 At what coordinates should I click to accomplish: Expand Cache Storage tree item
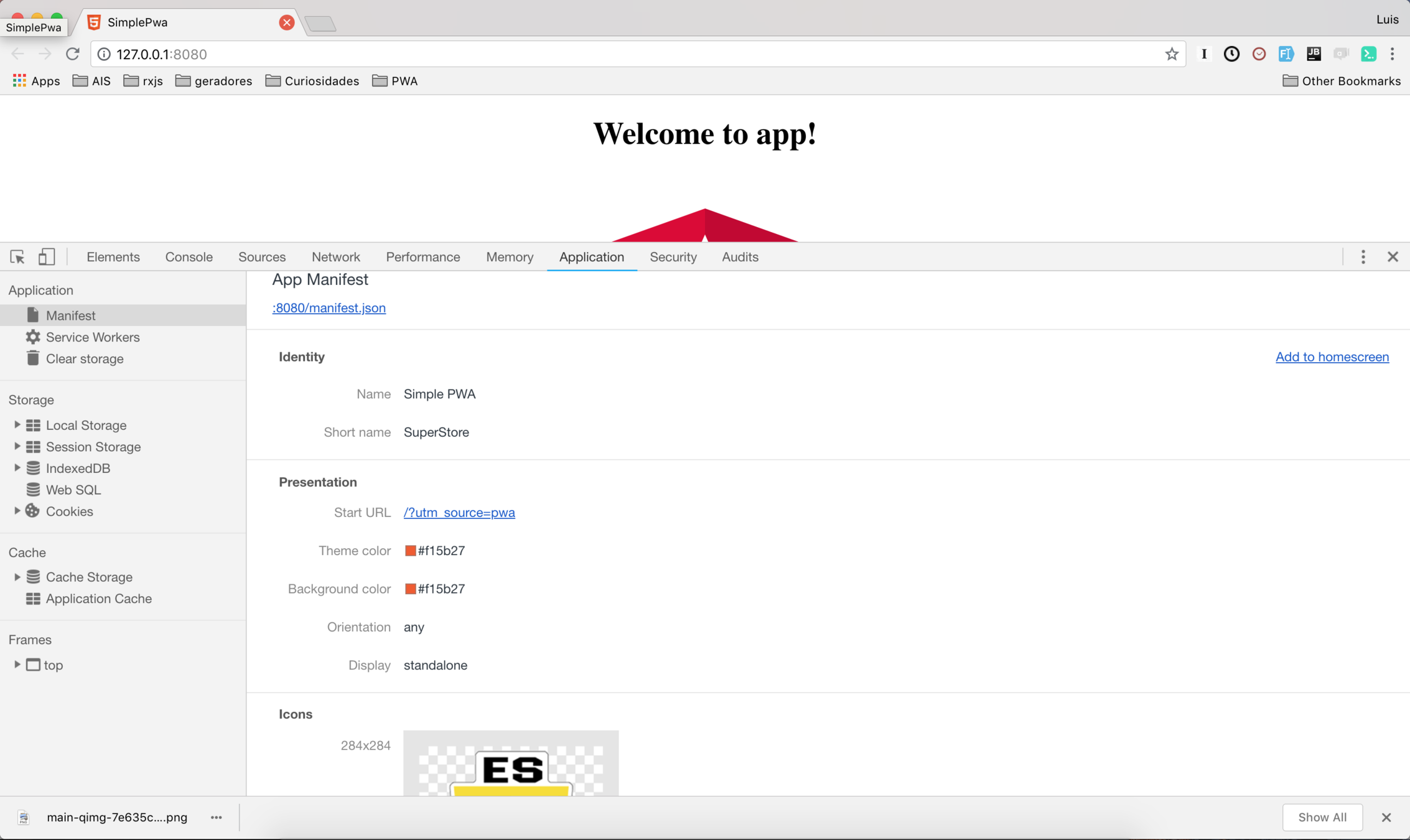17,577
